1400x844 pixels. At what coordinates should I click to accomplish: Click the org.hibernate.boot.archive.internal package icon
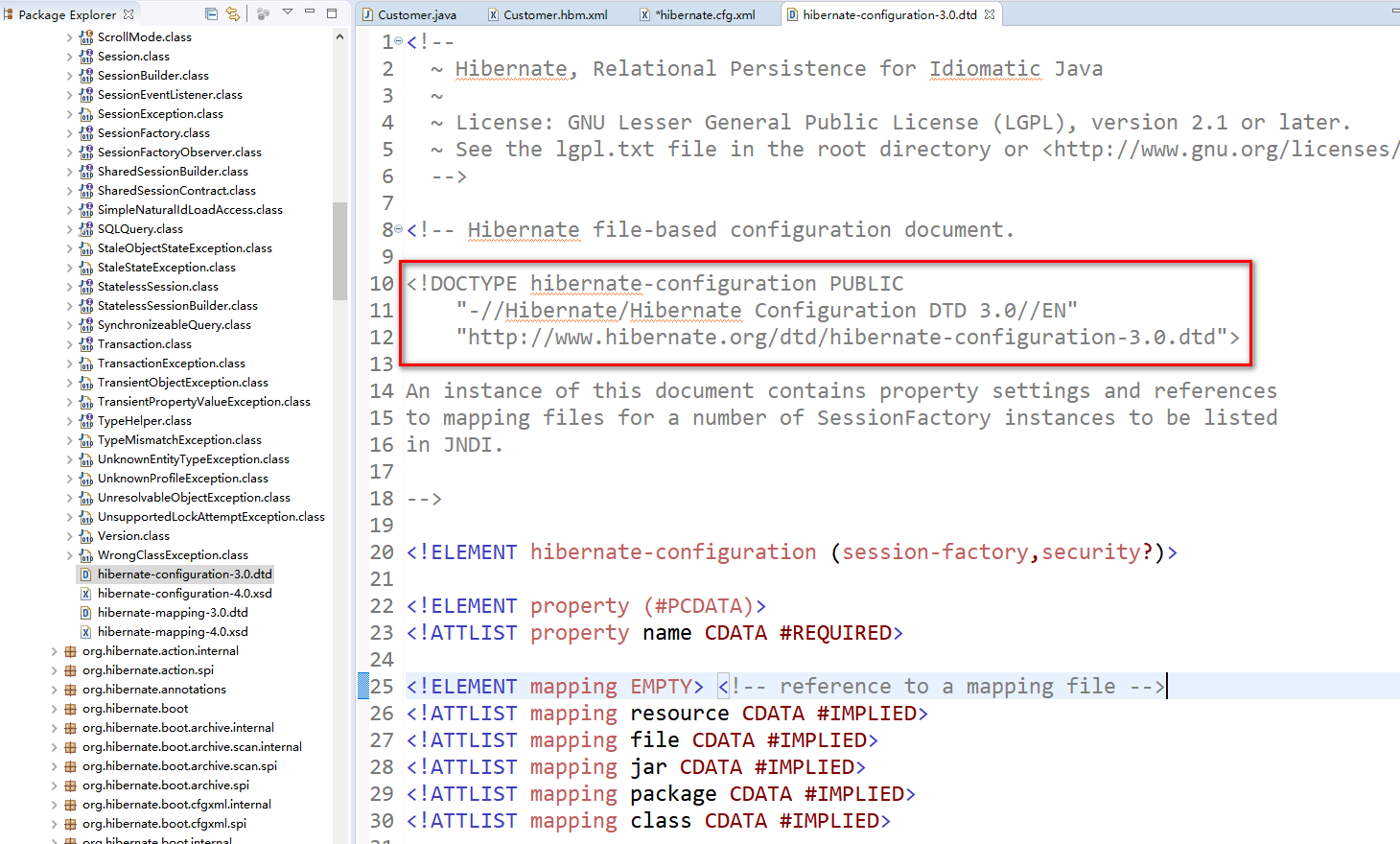click(70, 728)
